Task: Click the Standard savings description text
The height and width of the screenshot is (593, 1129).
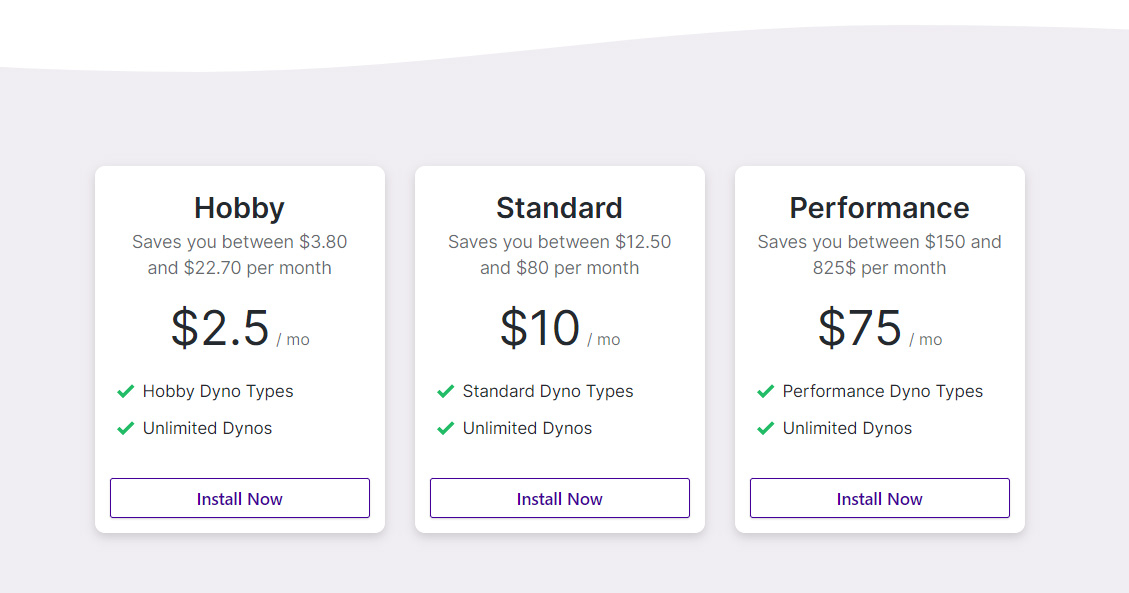Action: click(x=559, y=254)
